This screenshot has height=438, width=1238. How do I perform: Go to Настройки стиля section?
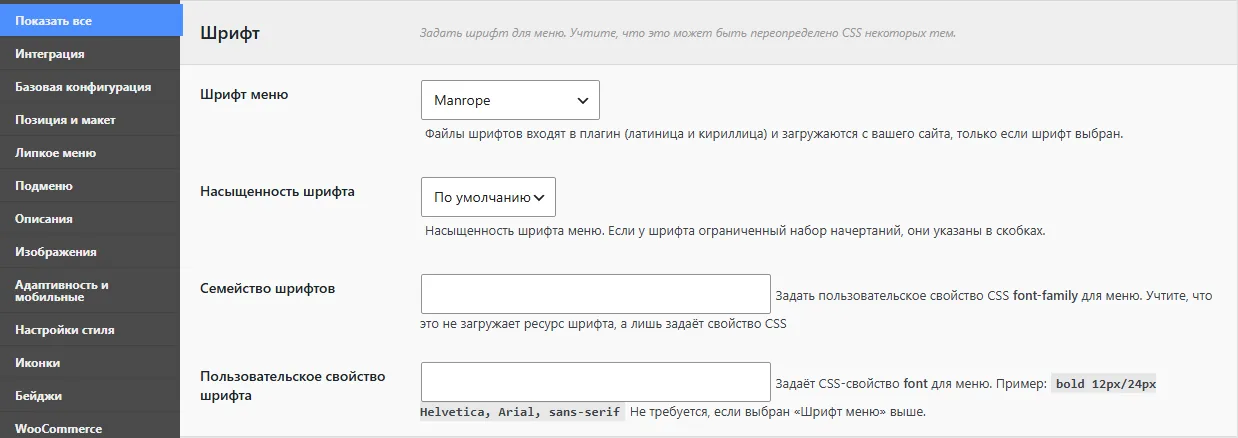(x=90, y=329)
